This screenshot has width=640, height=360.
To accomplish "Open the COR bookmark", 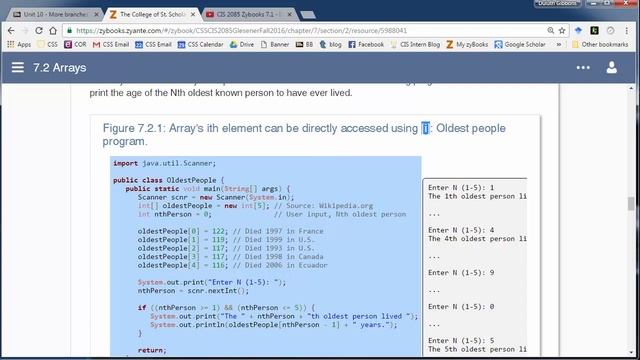I will (75, 44).
